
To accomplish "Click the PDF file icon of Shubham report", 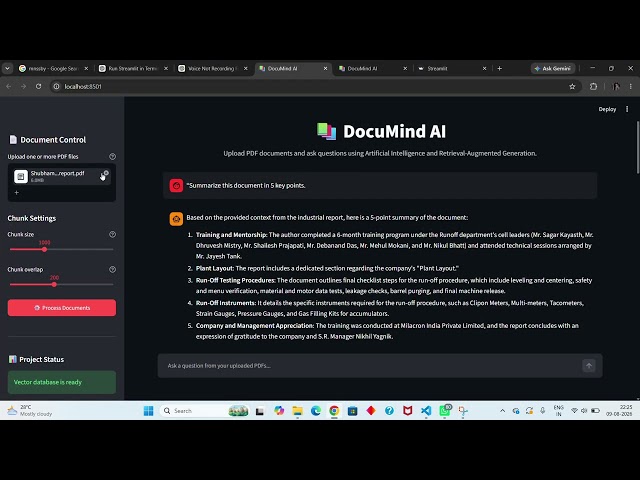I will pyautogui.click(x=21, y=176).
